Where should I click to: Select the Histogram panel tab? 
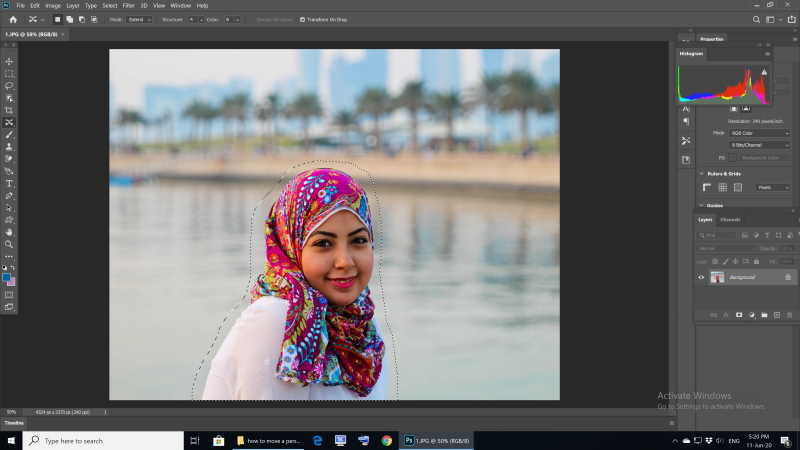click(x=691, y=54)
